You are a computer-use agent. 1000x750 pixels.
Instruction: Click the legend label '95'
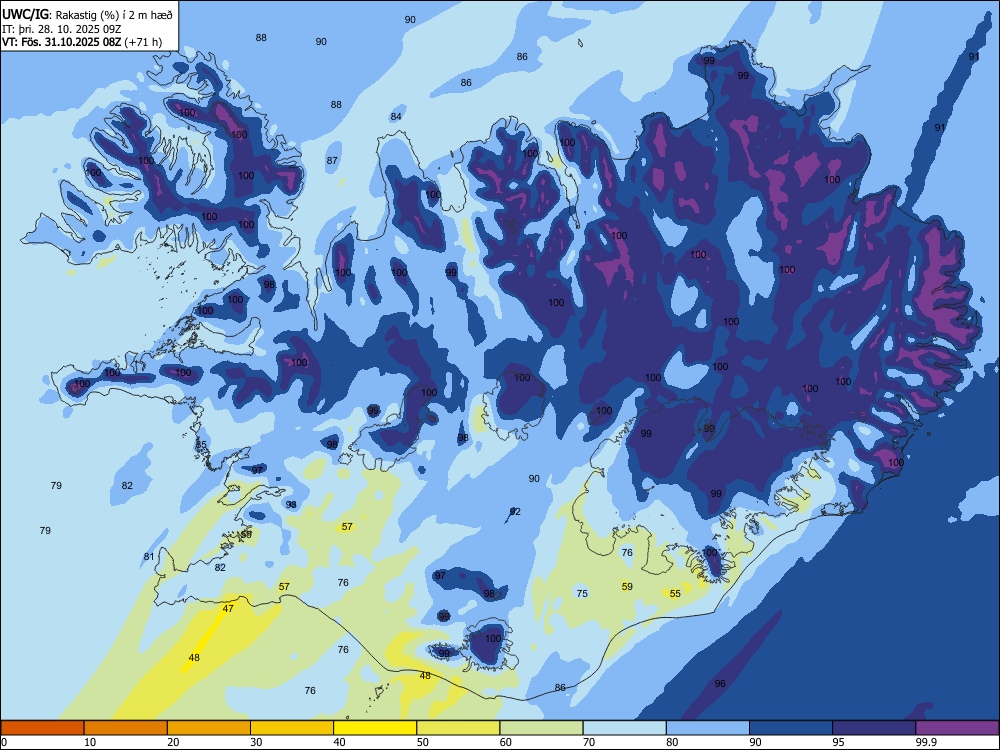[839, 742]
